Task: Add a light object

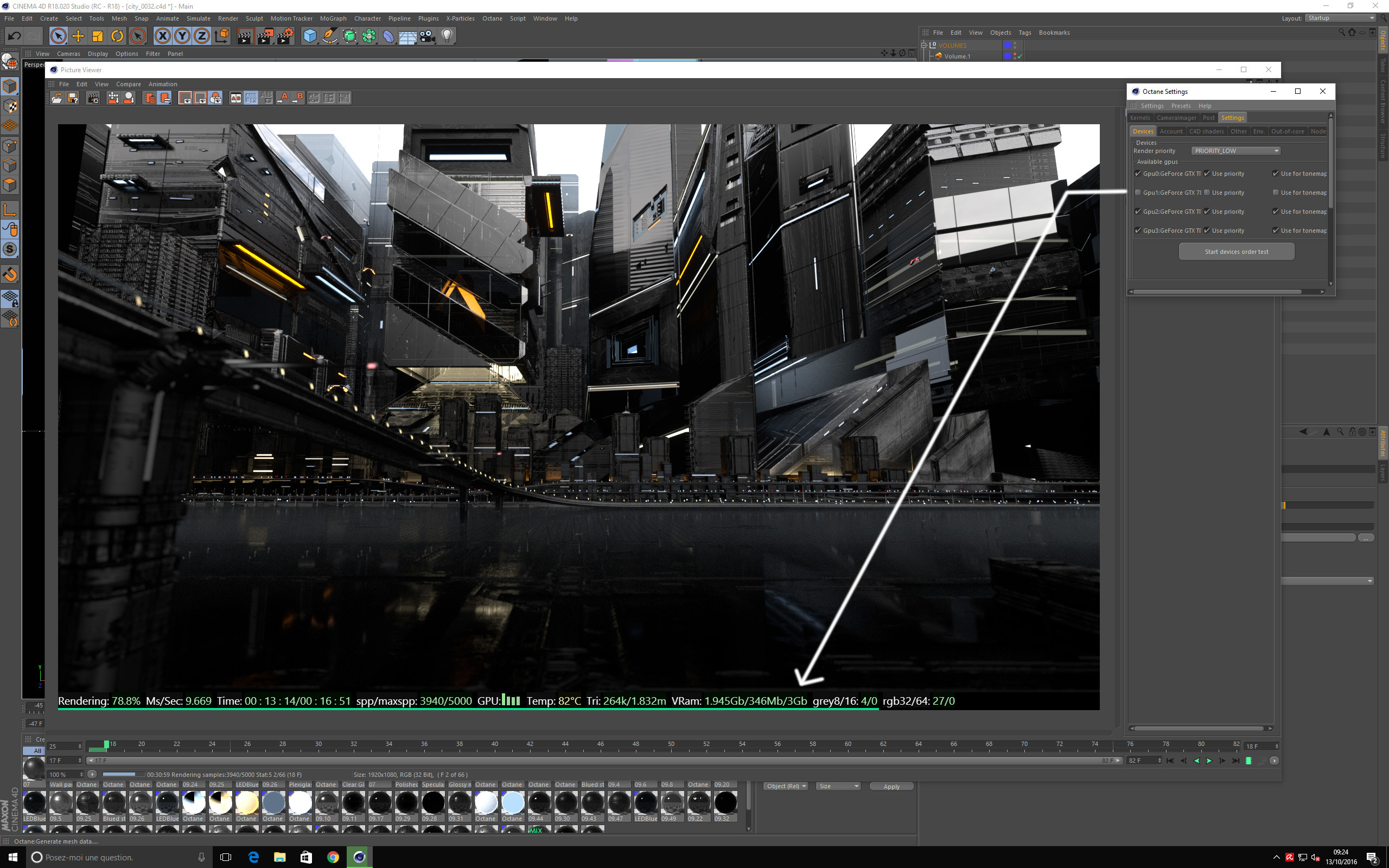Action: [447, 36]
